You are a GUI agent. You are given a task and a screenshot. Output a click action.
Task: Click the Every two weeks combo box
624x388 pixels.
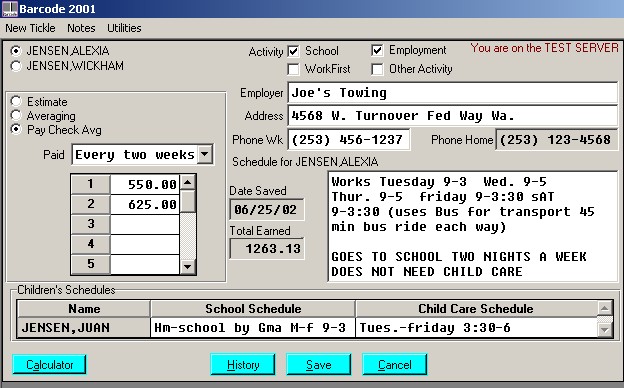(x=142, y=154)
